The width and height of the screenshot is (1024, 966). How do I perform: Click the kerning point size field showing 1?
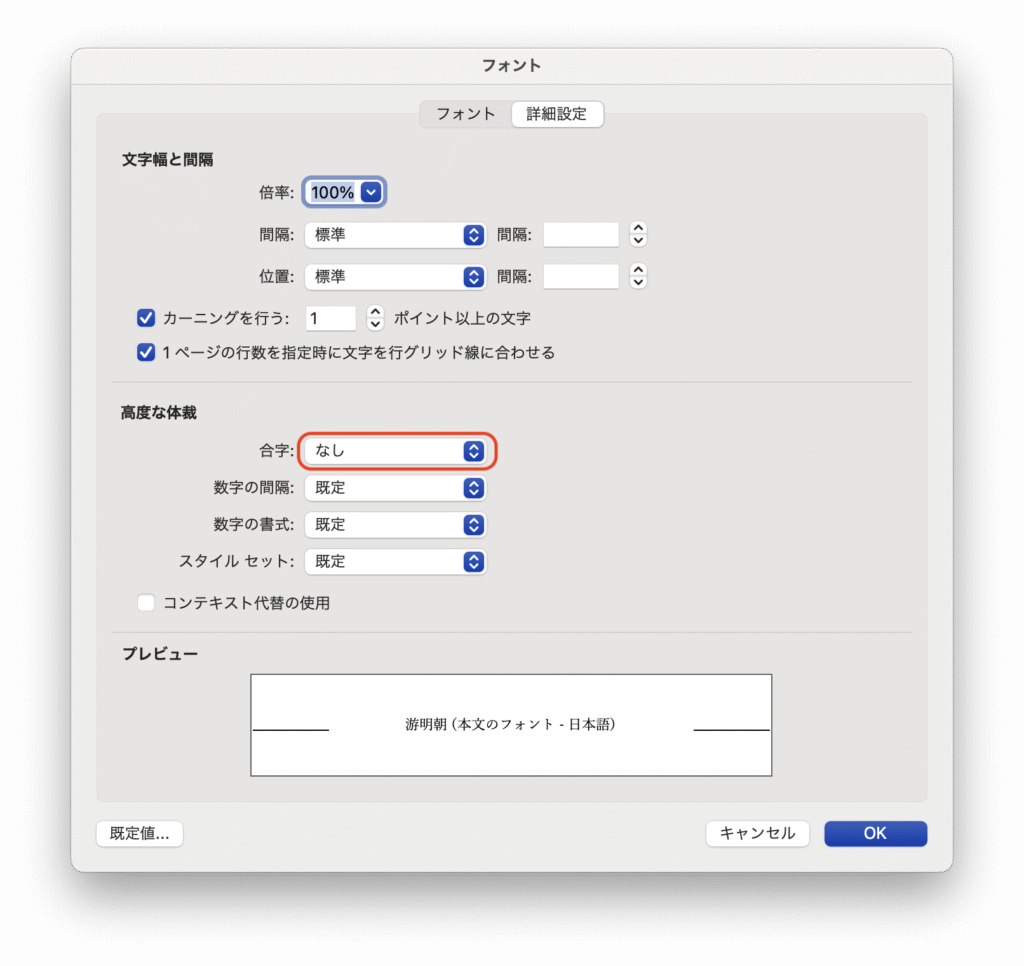(330, 319)
